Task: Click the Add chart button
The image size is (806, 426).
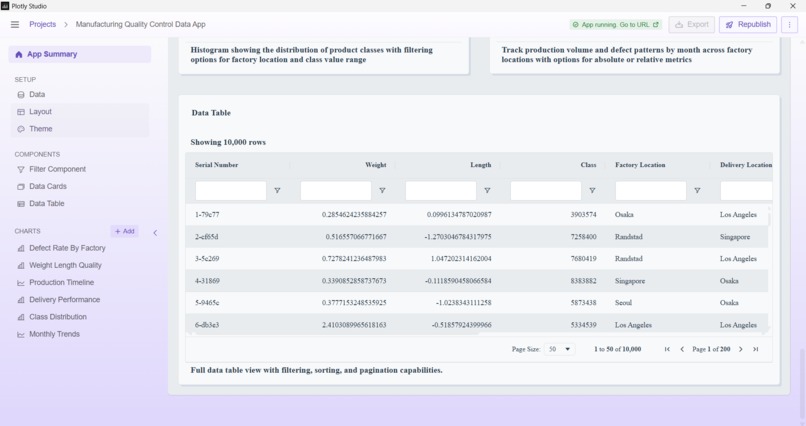Action: (x=124, y=231)
